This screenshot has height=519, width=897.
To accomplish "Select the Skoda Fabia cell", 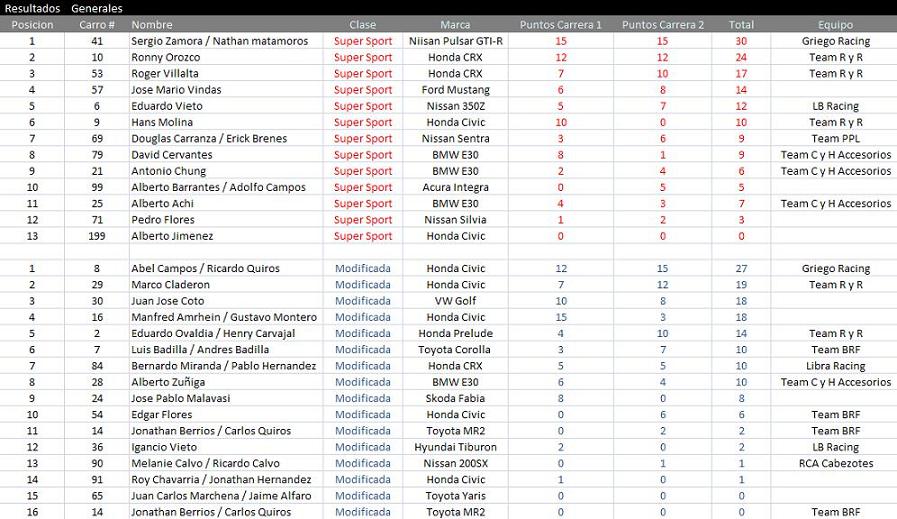I will [x=456, y=398].
